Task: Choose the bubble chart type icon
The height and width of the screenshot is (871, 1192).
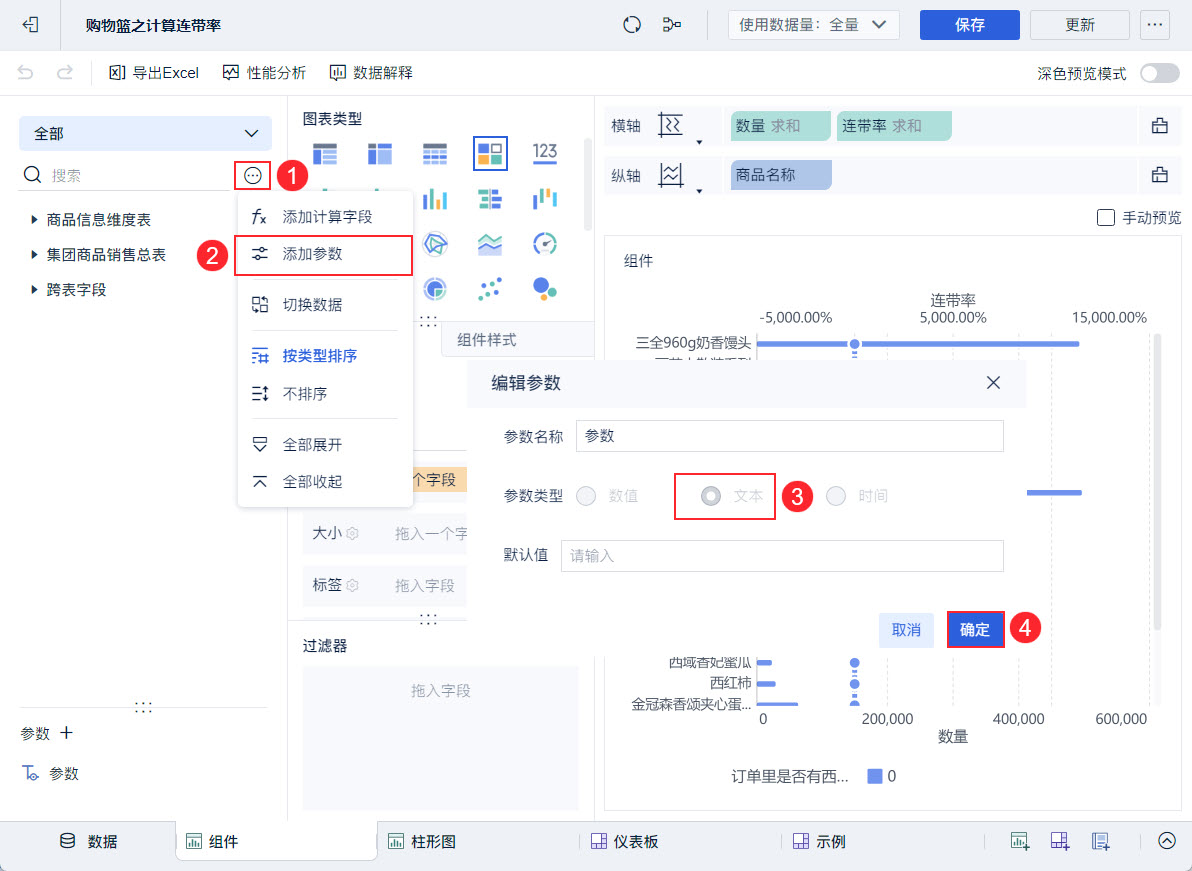Action: click(545, 289)
